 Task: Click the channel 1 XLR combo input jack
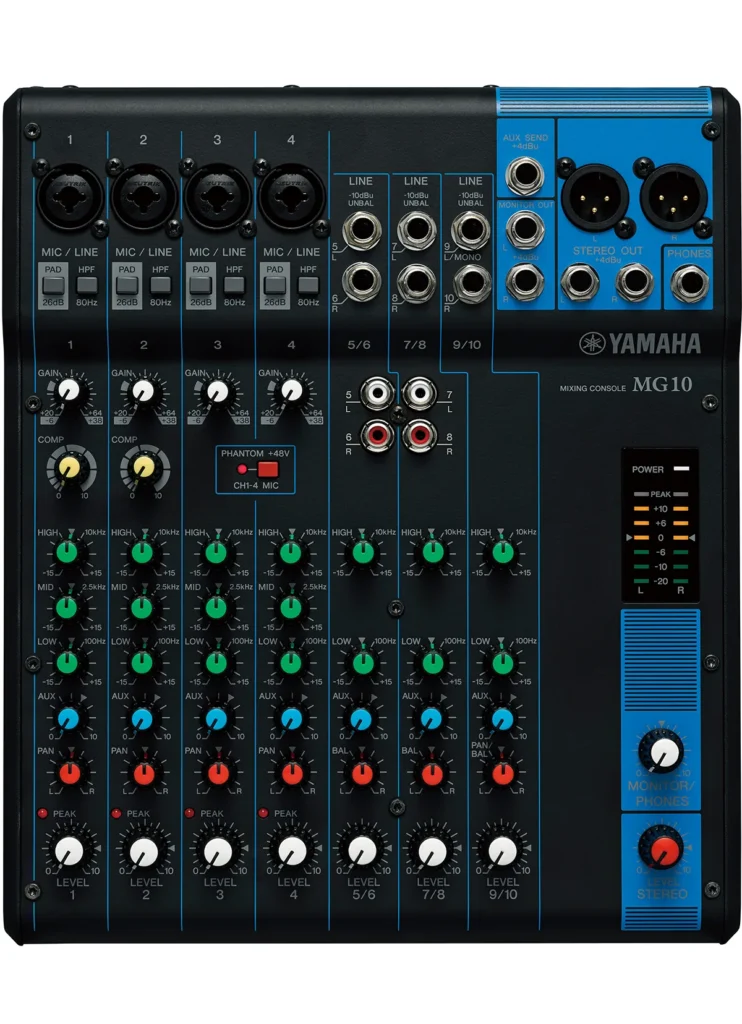pos(70,196)
